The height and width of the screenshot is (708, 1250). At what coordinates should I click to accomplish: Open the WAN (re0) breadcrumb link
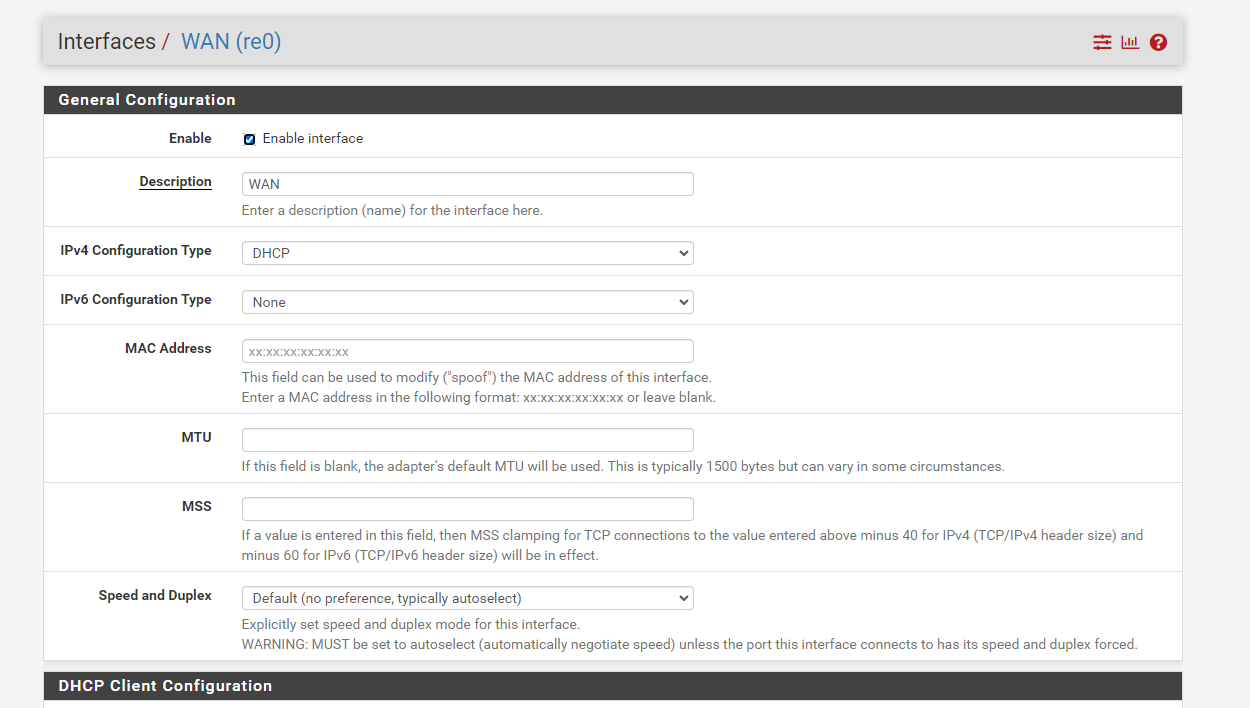pos(231,41)
